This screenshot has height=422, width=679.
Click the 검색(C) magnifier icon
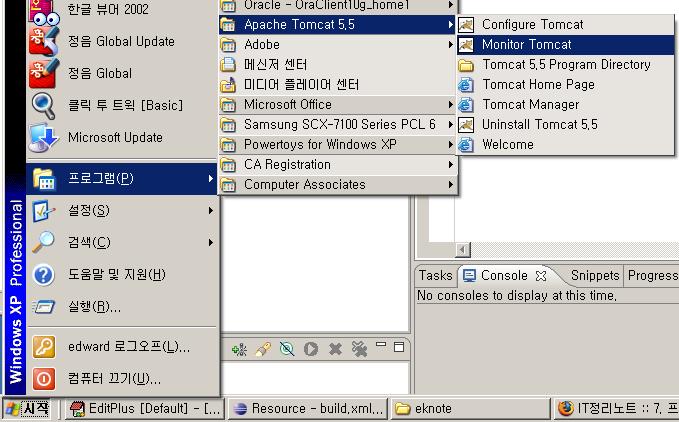coord(43,242)
